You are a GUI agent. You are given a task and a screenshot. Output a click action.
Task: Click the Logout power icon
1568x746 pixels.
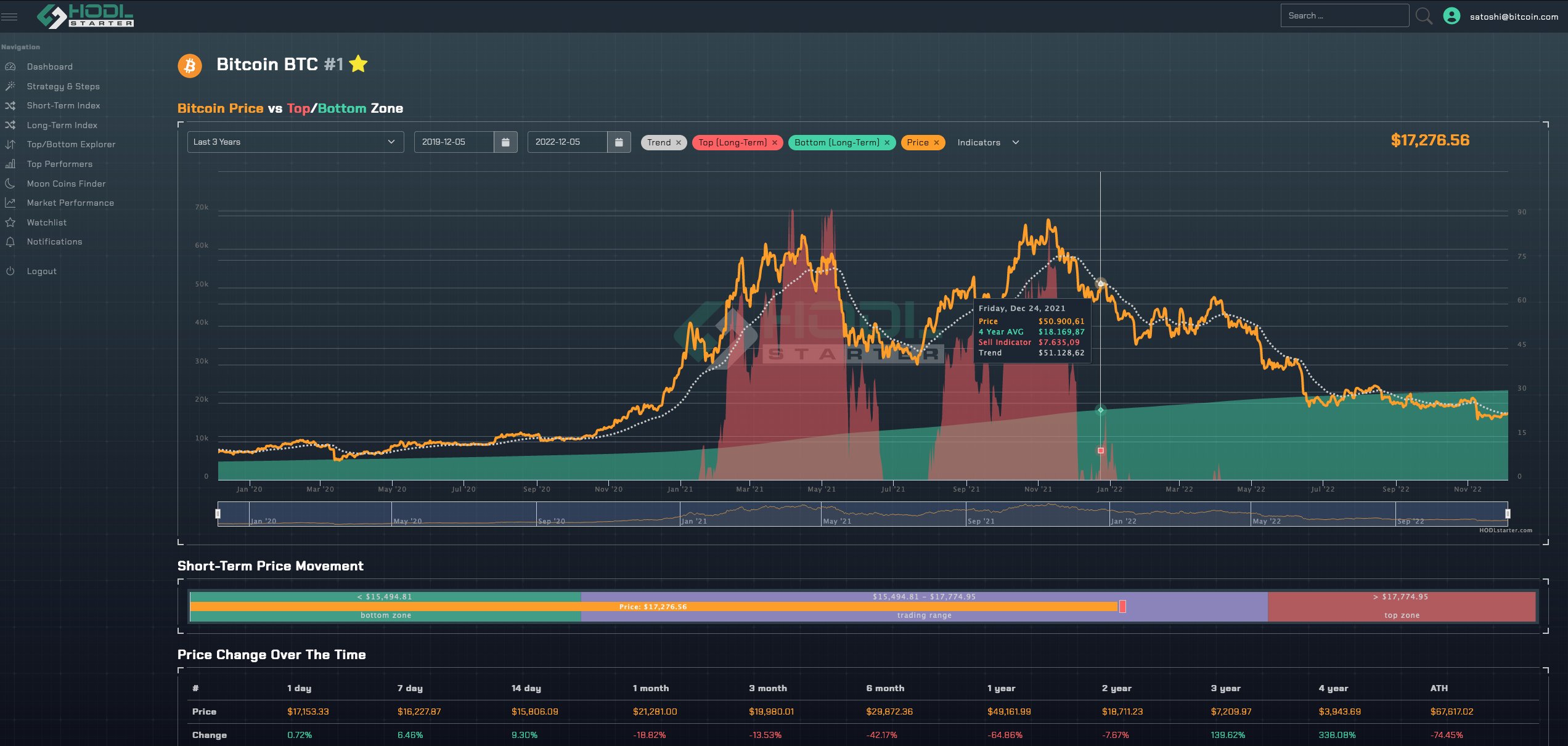(x=10, y=271)
